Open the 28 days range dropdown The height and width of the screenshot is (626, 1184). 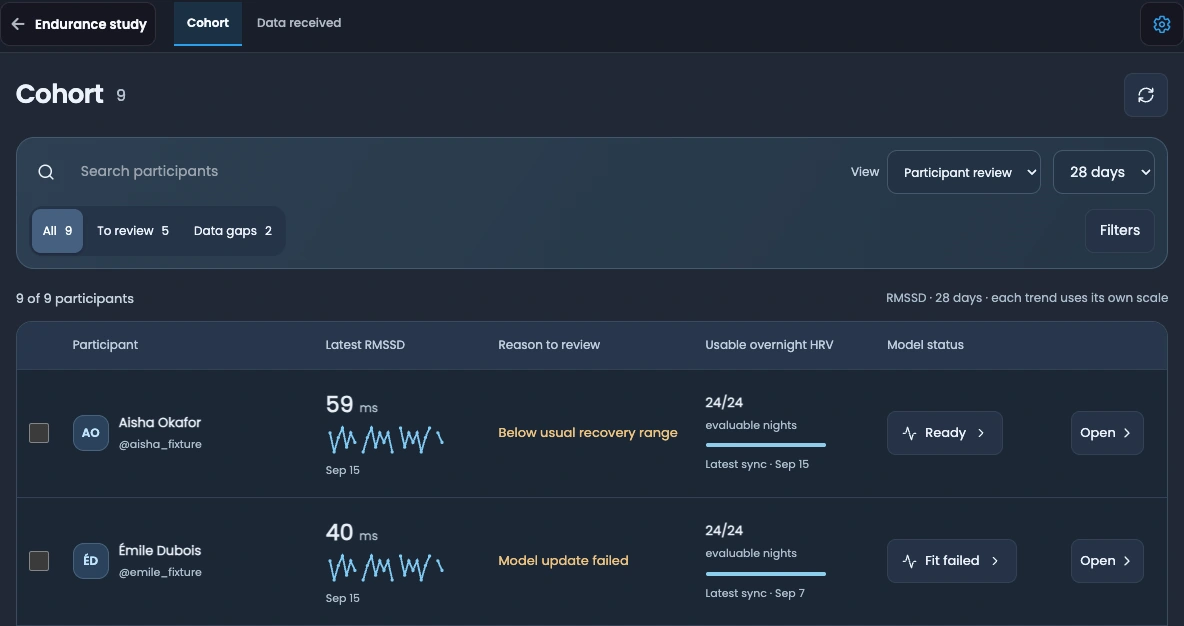[x=1103, y=172]
